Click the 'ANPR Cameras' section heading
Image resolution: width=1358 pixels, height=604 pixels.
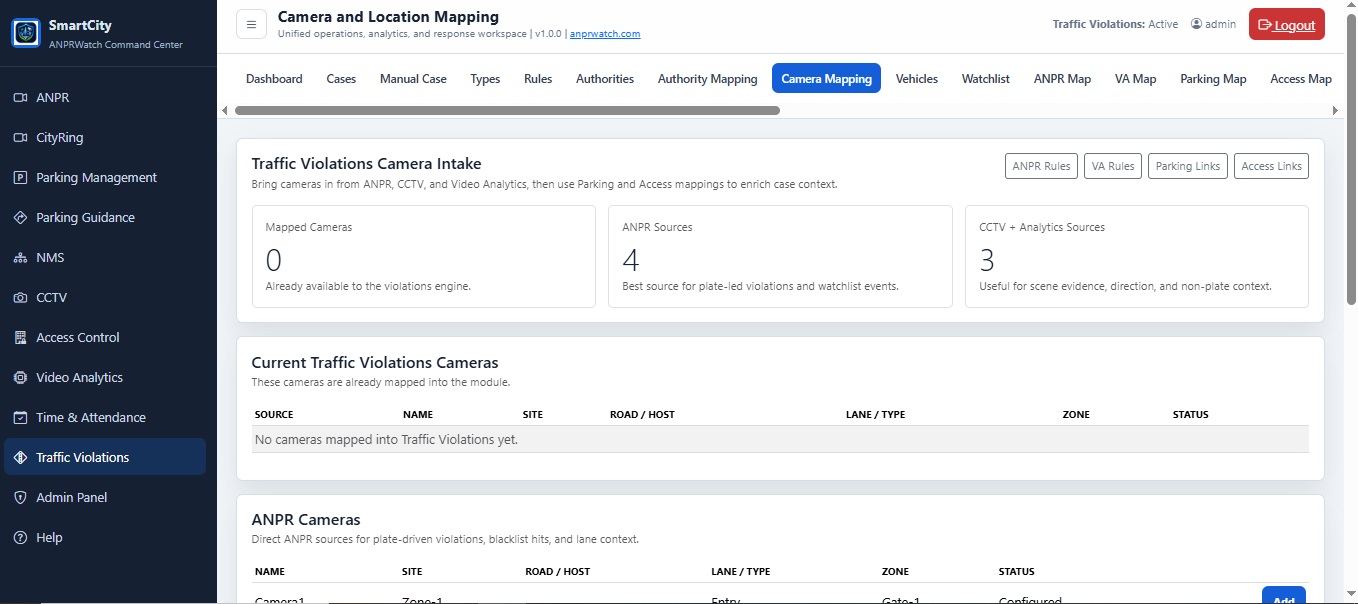coord(306,520)
